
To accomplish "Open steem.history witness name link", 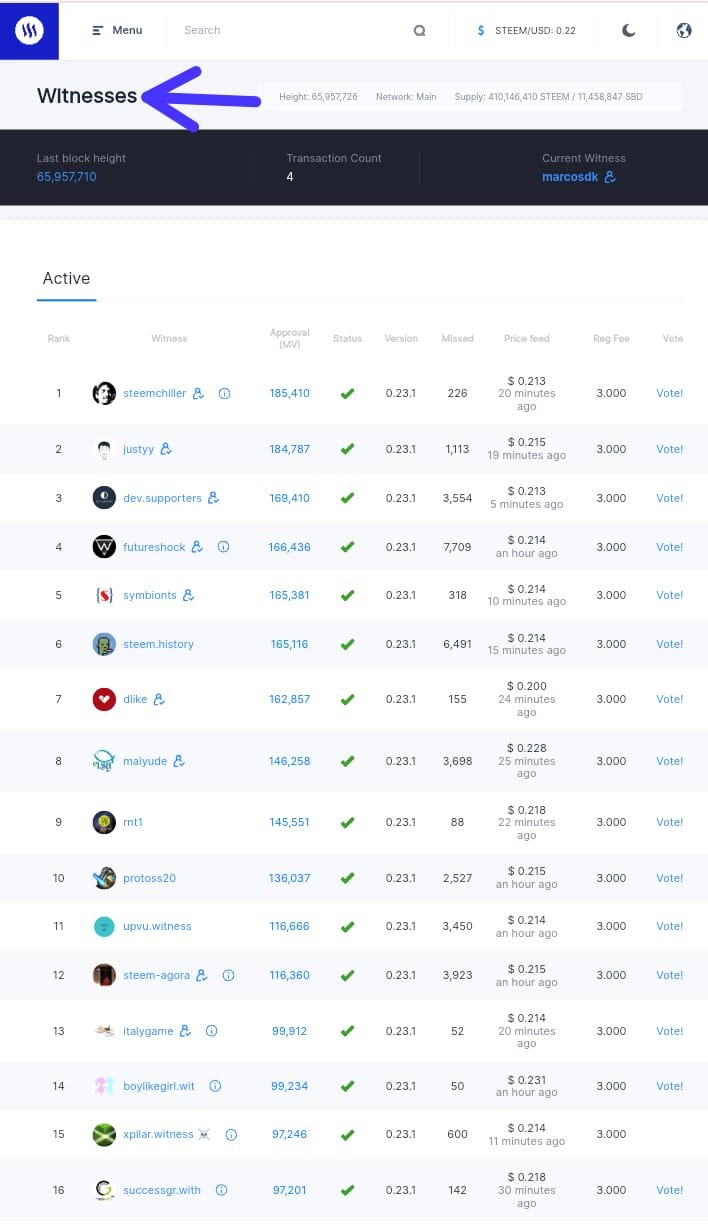I will click(x=158, y=644).
